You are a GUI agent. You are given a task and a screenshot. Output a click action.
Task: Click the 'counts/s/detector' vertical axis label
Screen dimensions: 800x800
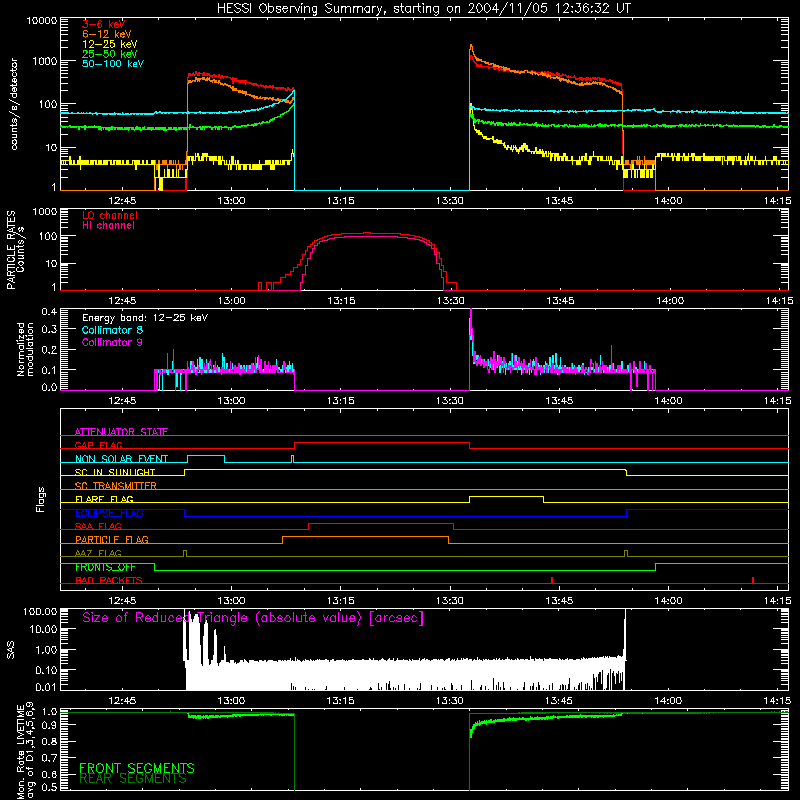[x=14, y=104]
